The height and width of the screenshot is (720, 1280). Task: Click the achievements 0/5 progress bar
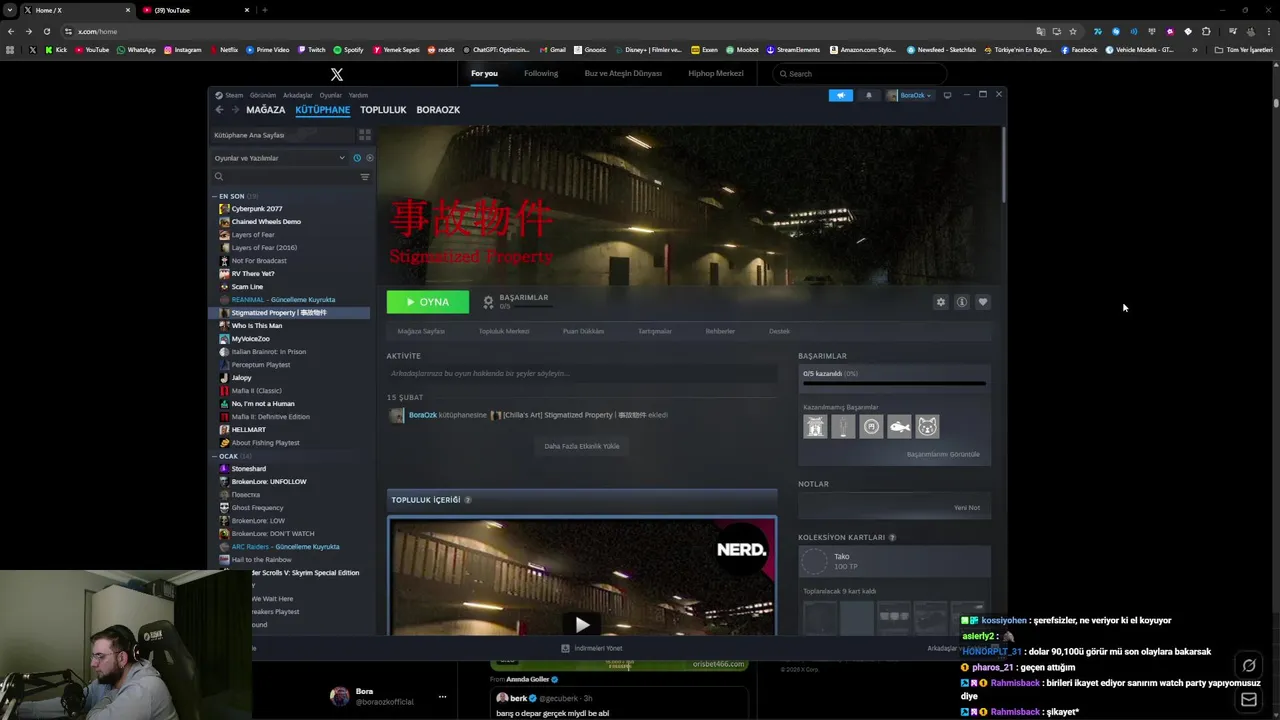tap(894, 383)
